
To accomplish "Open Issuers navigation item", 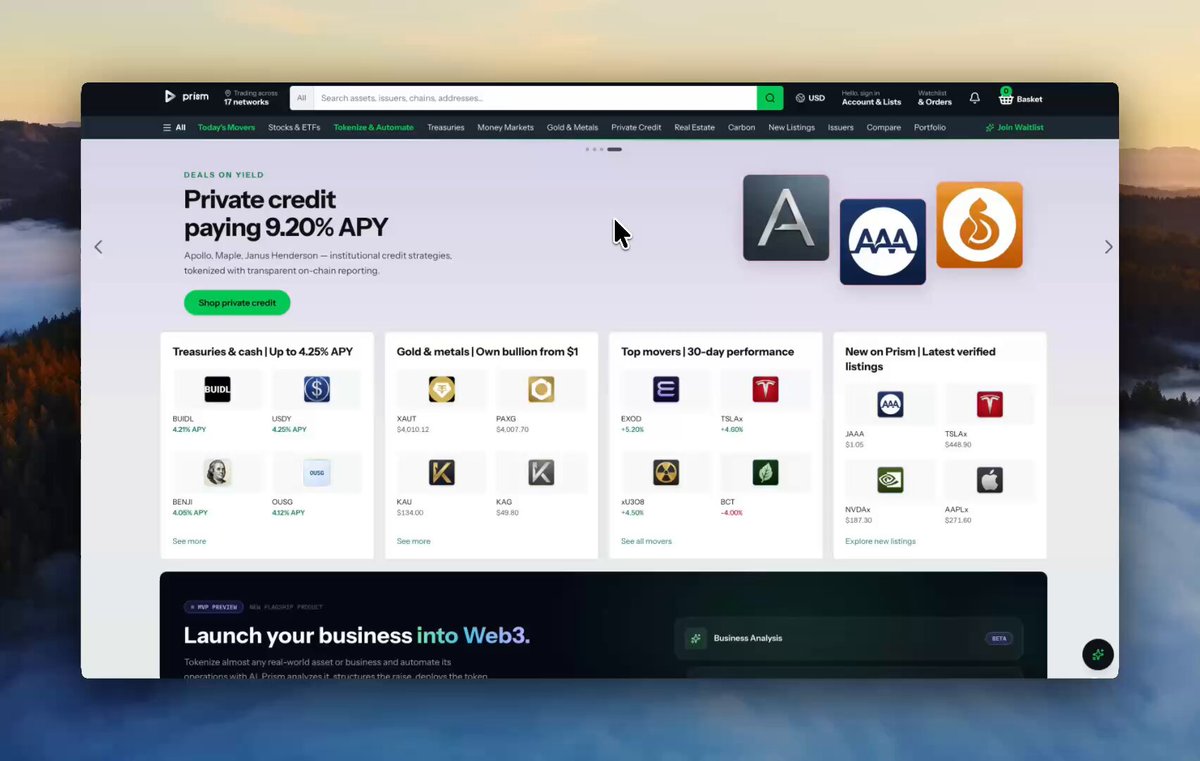I will pos(841,128).
